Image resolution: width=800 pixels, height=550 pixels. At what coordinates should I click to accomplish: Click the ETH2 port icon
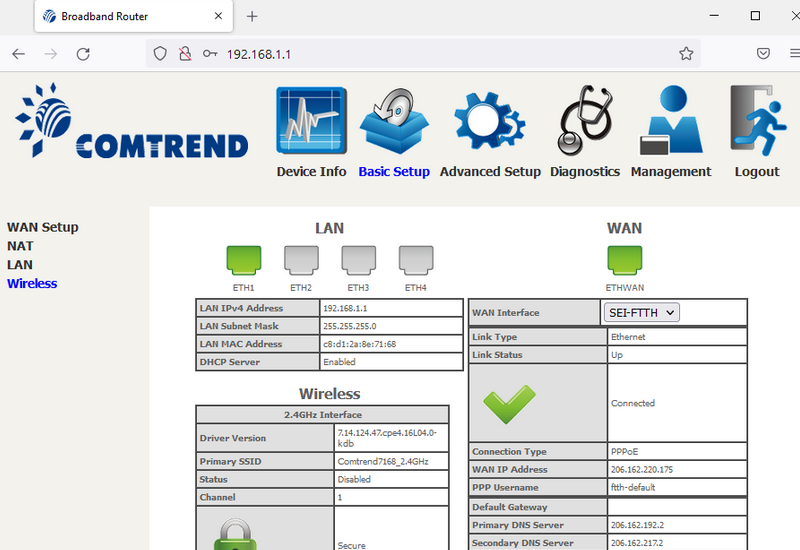301,260
